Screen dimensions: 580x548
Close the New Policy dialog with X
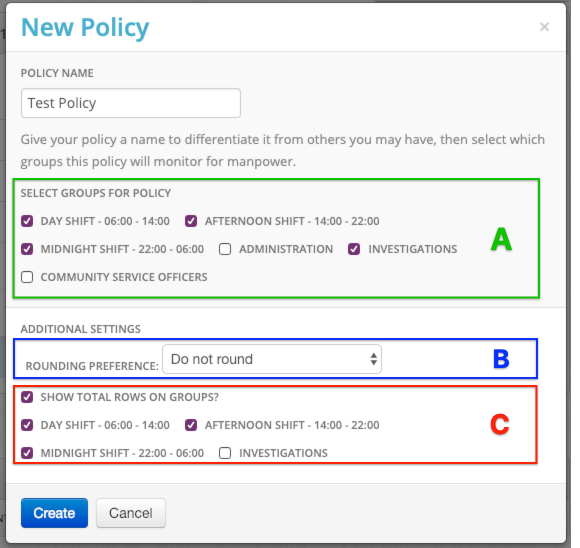(544, 27)
